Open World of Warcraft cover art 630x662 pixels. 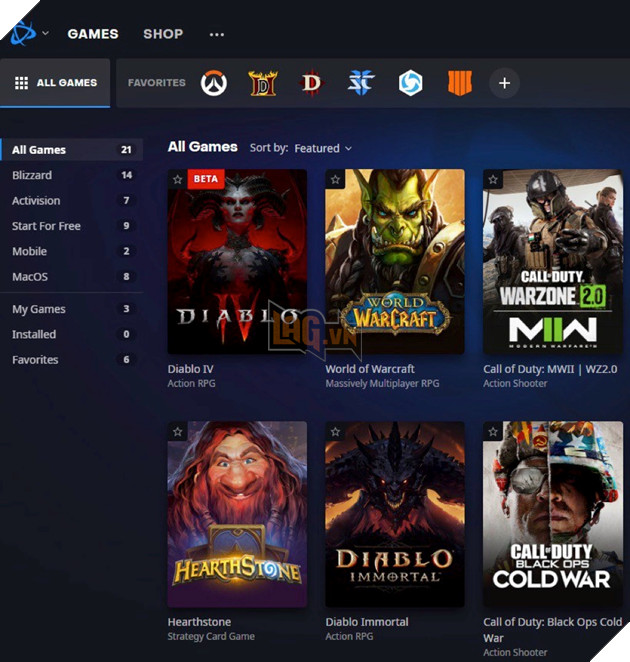395,262
